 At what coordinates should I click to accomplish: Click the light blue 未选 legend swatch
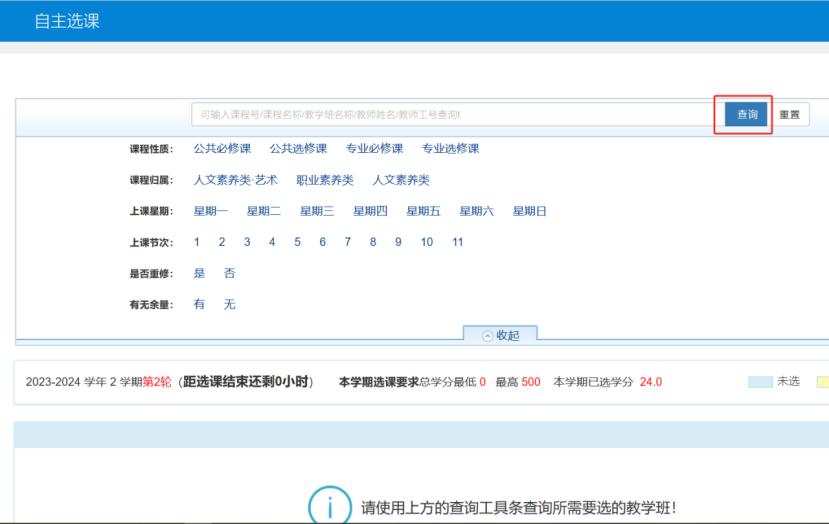760,382
